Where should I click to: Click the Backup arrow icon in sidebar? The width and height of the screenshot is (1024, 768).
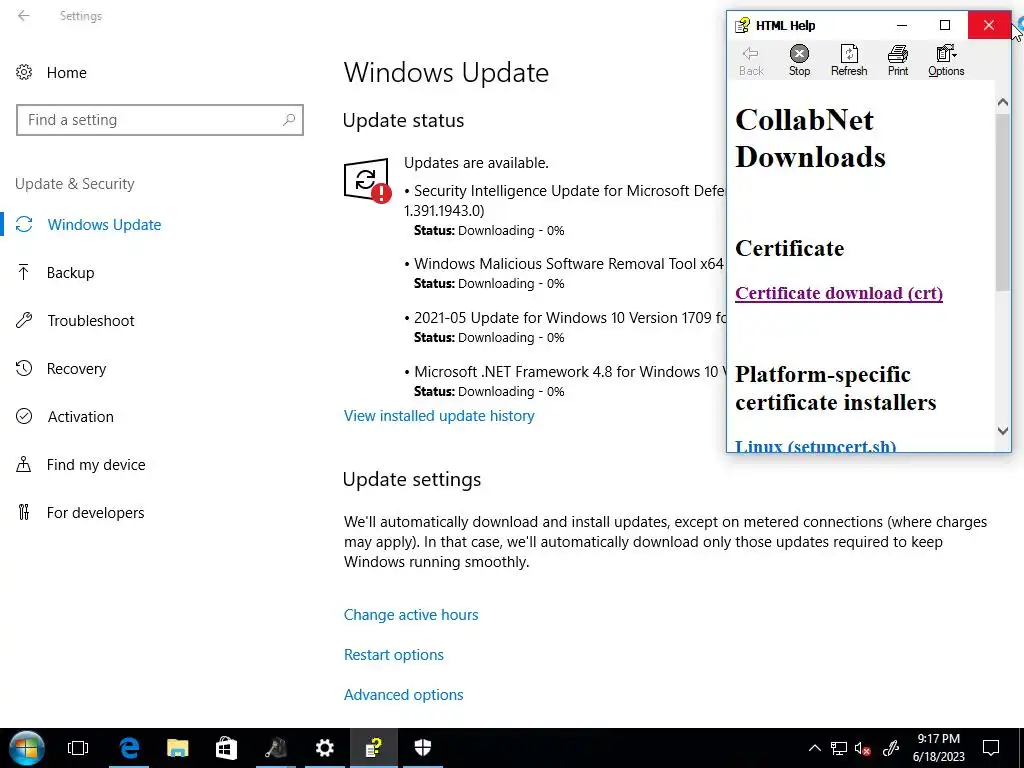click(x=24, y=272)
